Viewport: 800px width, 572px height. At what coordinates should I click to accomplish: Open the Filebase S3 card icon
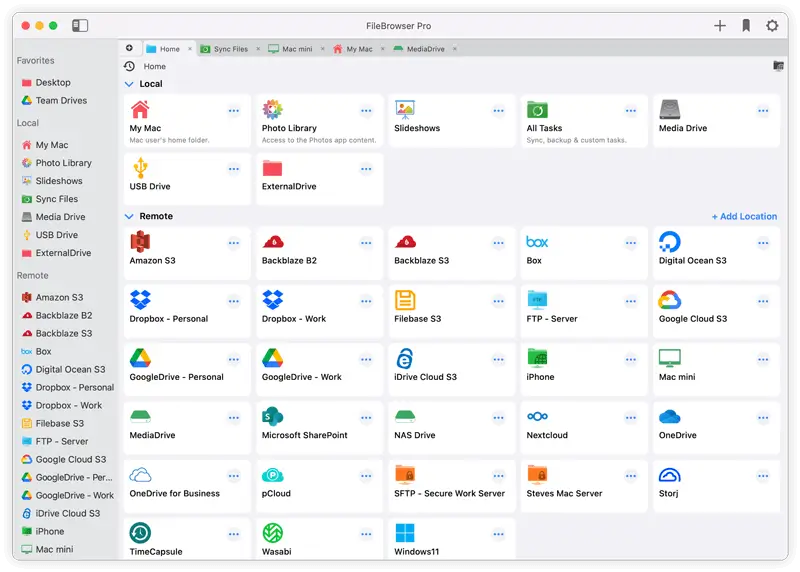coord(405,300)
